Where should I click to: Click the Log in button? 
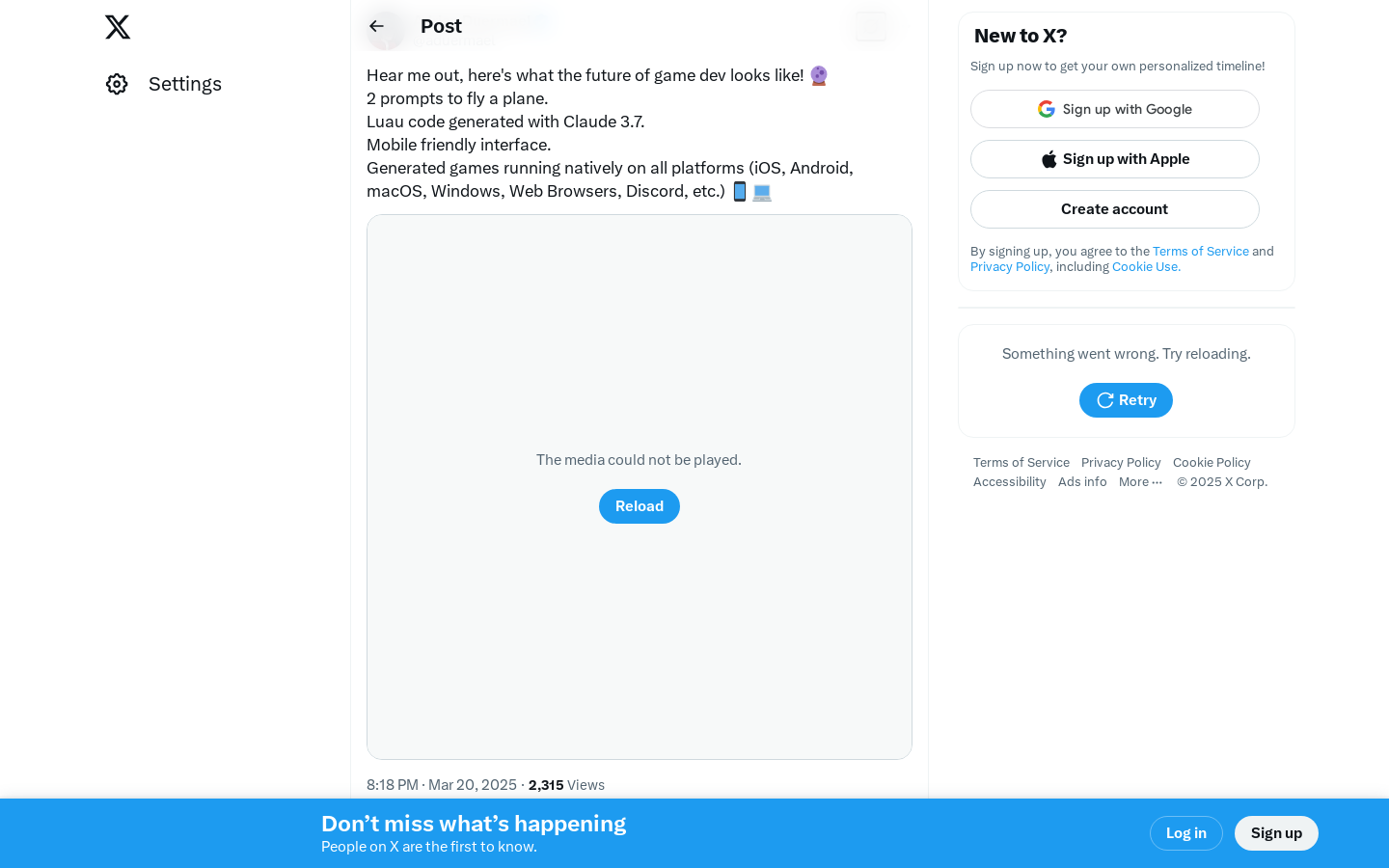(x=1186, y=833)
